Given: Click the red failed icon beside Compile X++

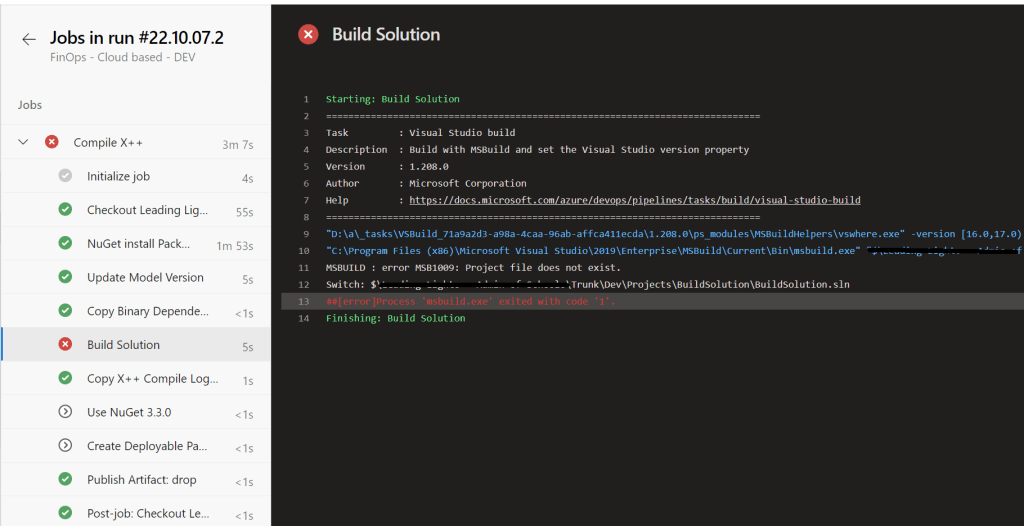Looking at the screenshot, I should coord(51,143).
